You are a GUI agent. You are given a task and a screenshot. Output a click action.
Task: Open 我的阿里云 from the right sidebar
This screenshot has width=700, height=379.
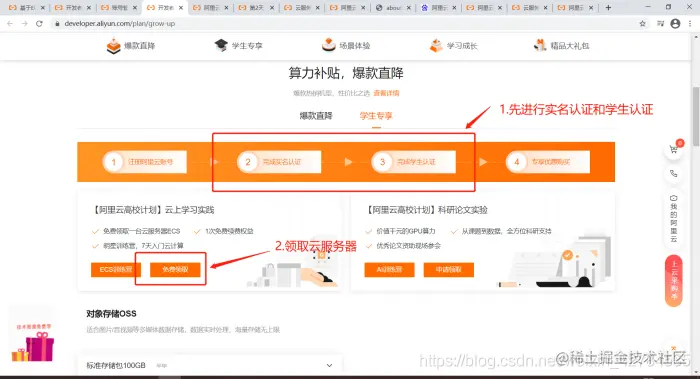[x=674, y=218]
